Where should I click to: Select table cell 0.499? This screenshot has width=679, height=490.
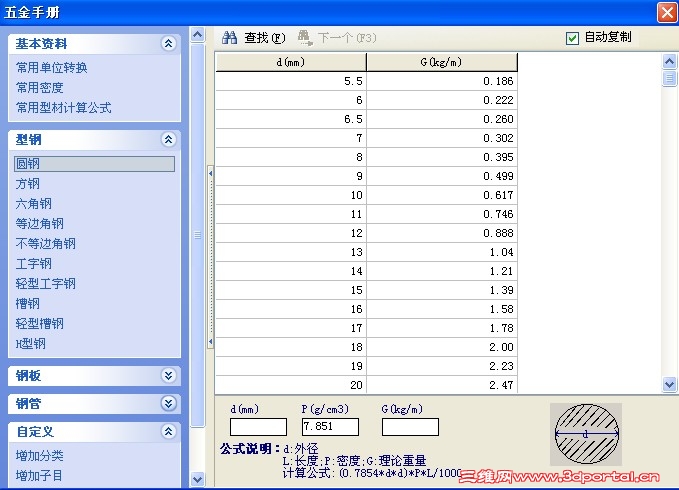[x=442, y=176]
